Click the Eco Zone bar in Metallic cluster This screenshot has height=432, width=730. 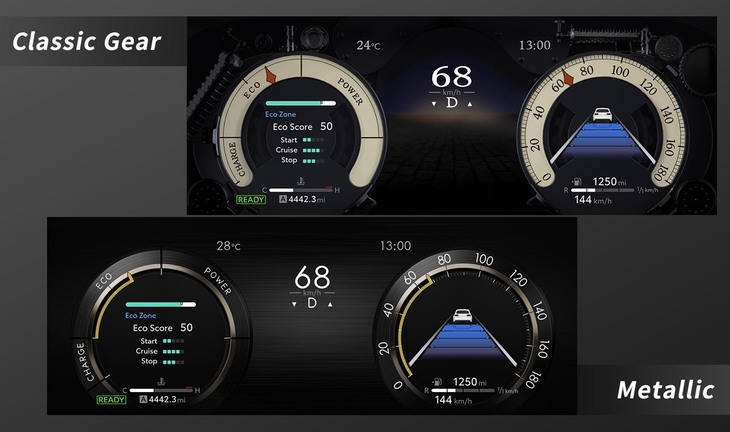[160, 304]
